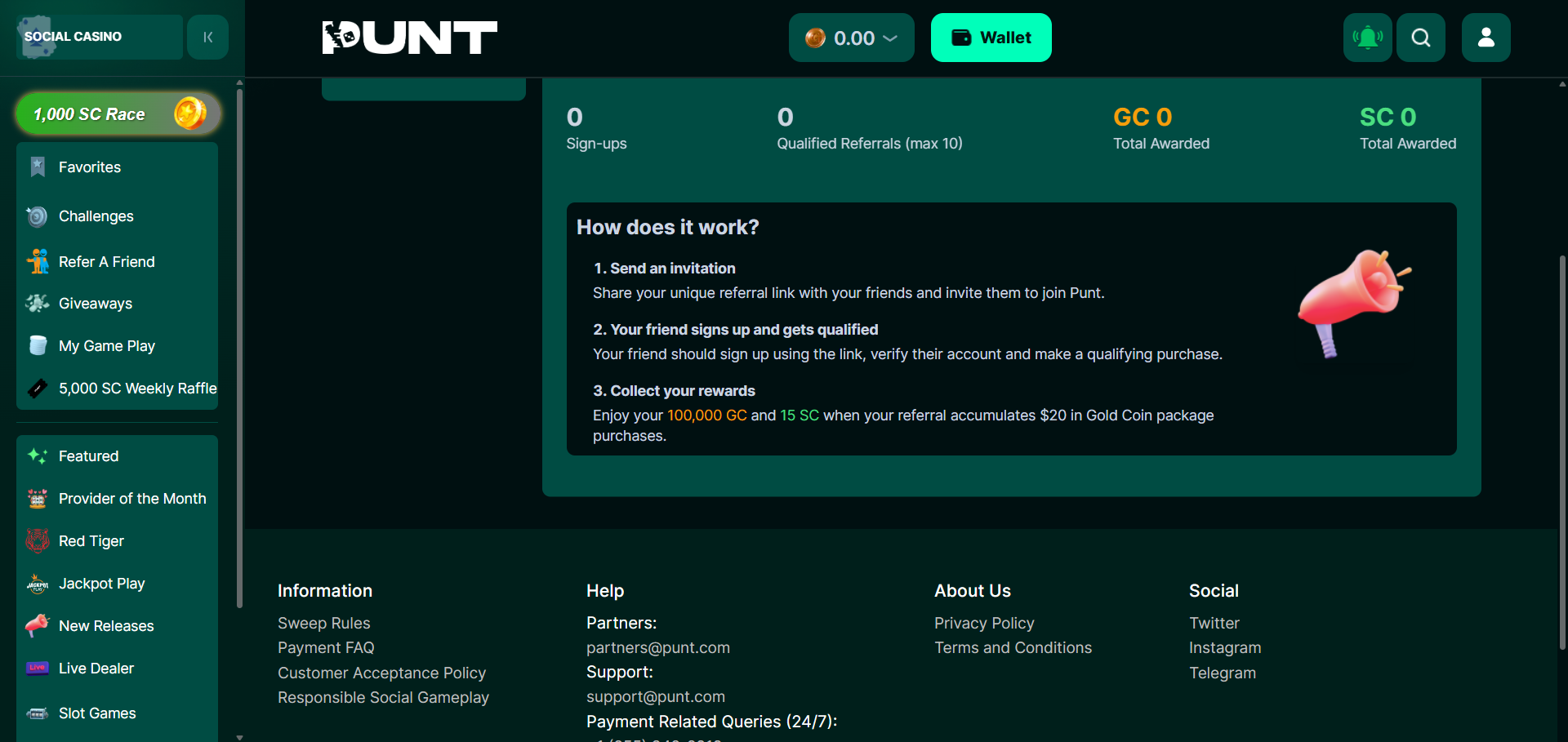Click the Jackpot Play logo icon
This screenshot has height=742, width=1568.
pos(38,584)
